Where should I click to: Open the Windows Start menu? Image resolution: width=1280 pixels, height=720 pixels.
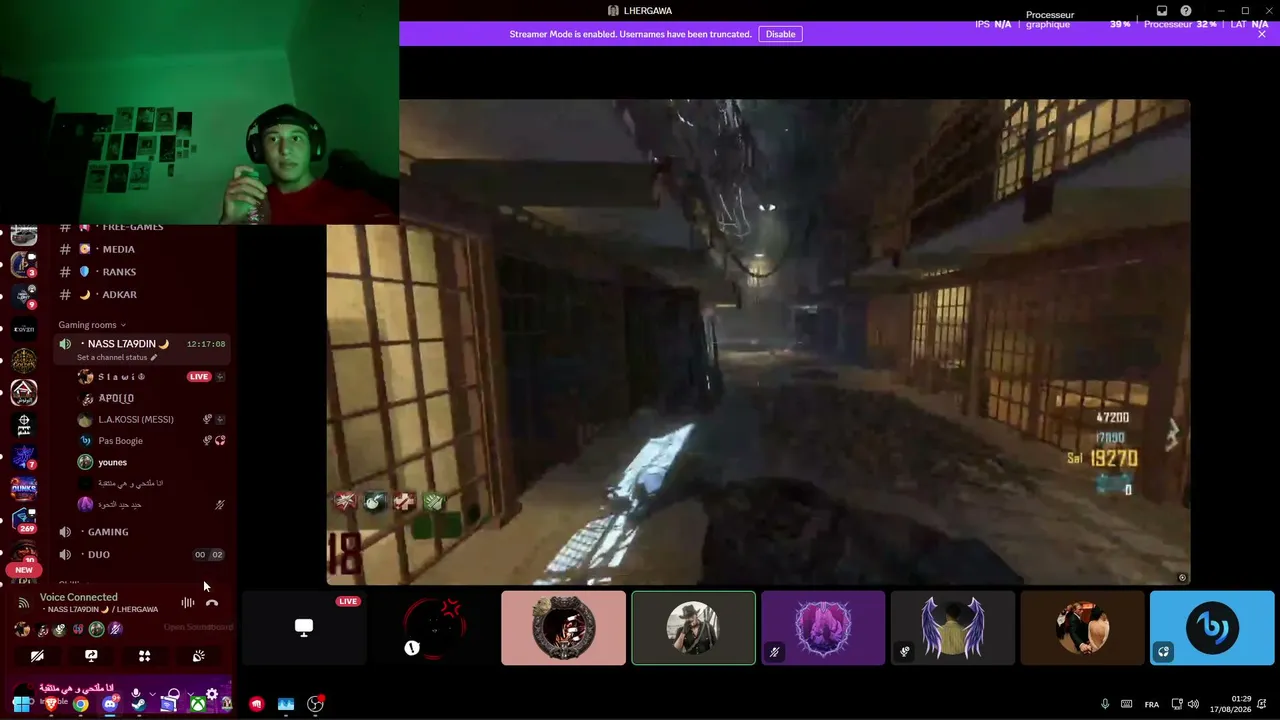point(21,704)
